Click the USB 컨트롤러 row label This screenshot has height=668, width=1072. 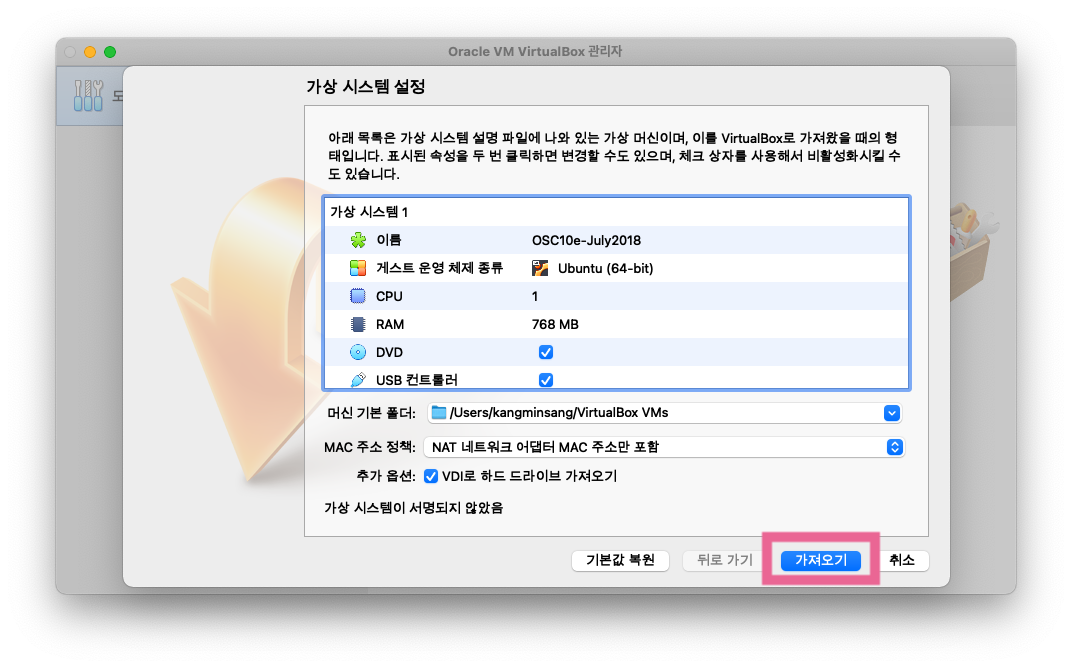click(x=416, y=379)
